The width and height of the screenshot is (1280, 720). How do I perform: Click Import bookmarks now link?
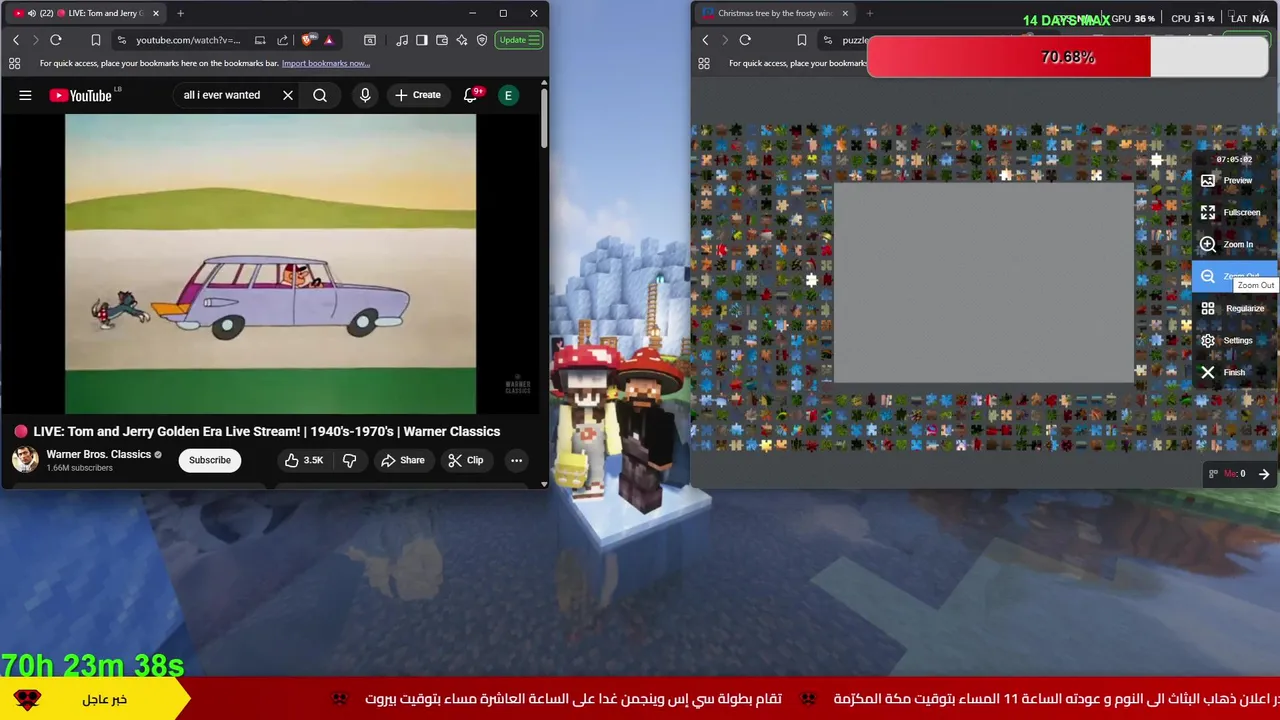click(326, 63)
